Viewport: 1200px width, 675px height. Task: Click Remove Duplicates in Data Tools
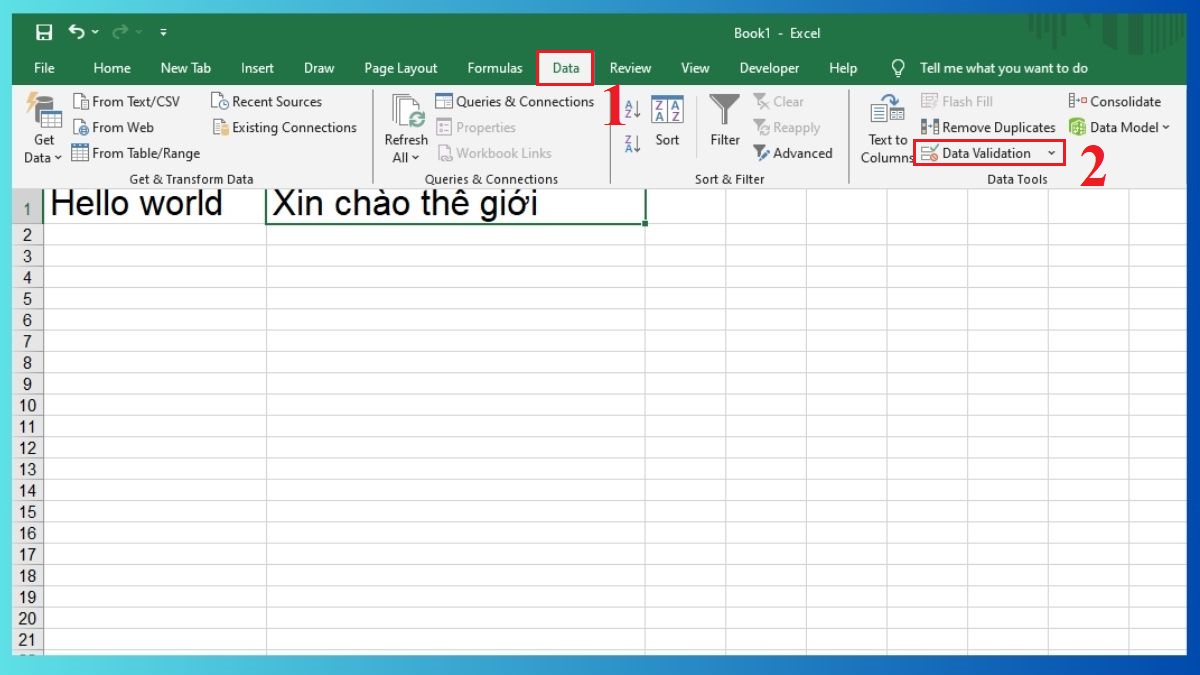point(988,127)
